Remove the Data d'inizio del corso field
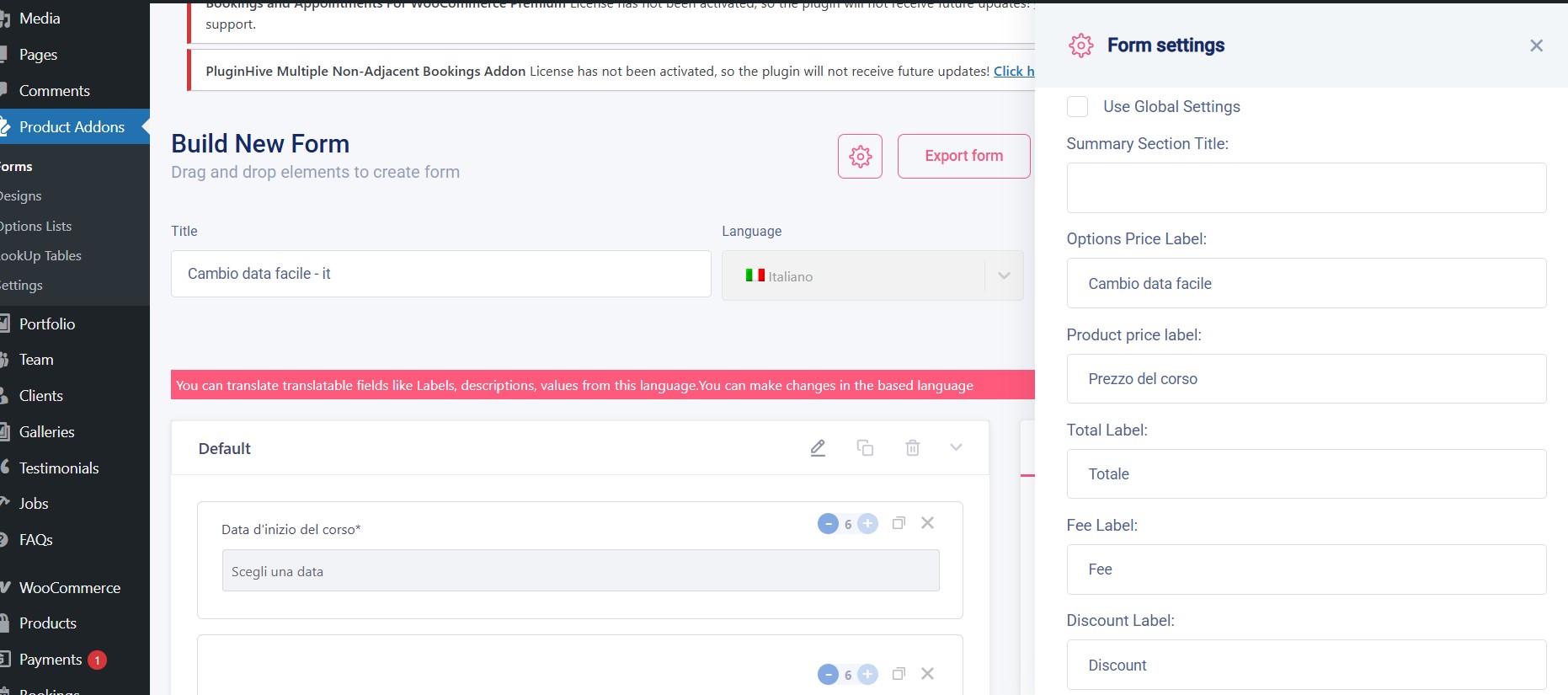Viewport: 1568px width, 695px height. pos(927,523)
